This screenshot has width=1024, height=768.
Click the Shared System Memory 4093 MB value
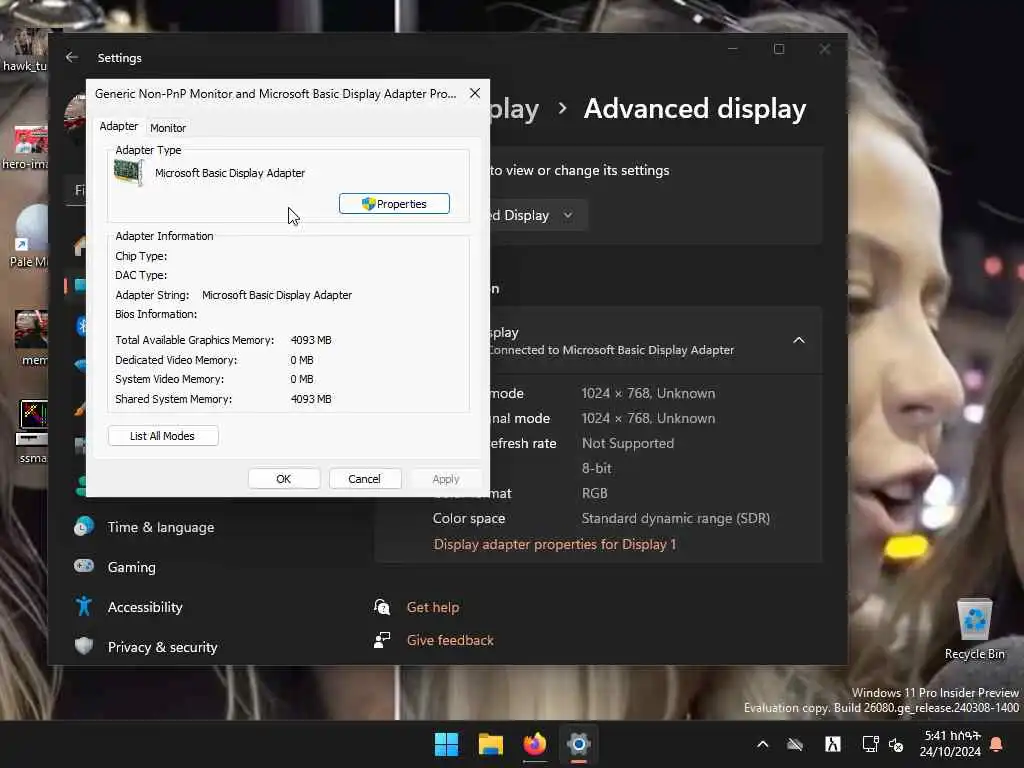pyautogui.click(x=311, y=399)
